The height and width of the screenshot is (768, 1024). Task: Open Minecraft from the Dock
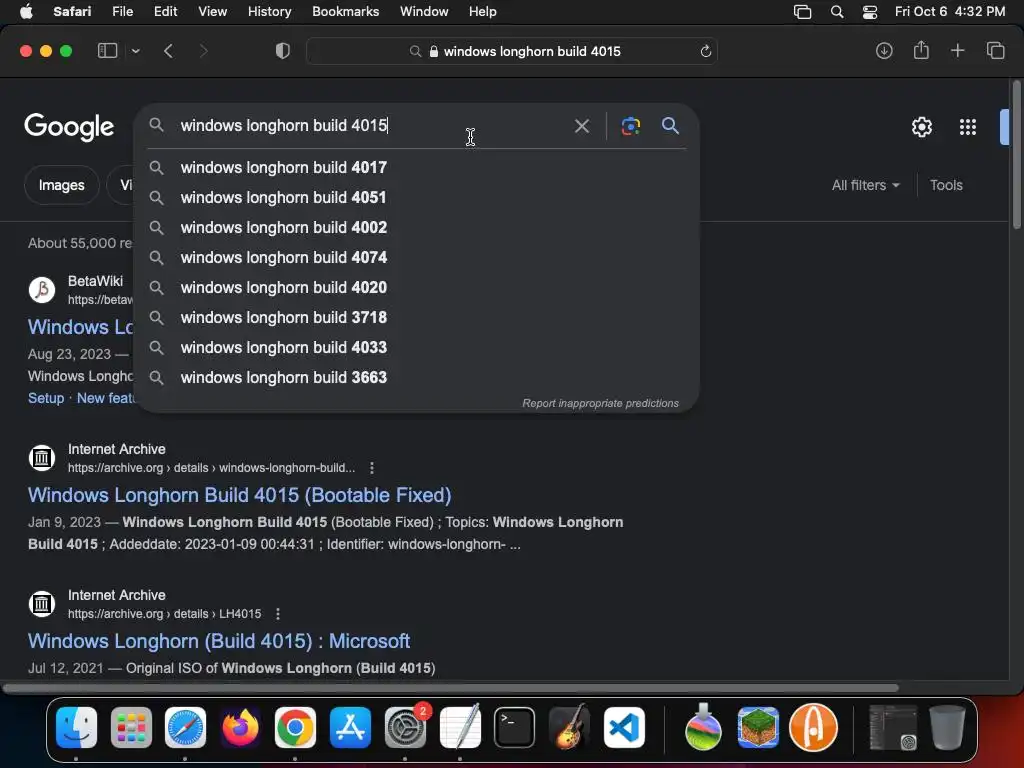[x=758, y=727]
